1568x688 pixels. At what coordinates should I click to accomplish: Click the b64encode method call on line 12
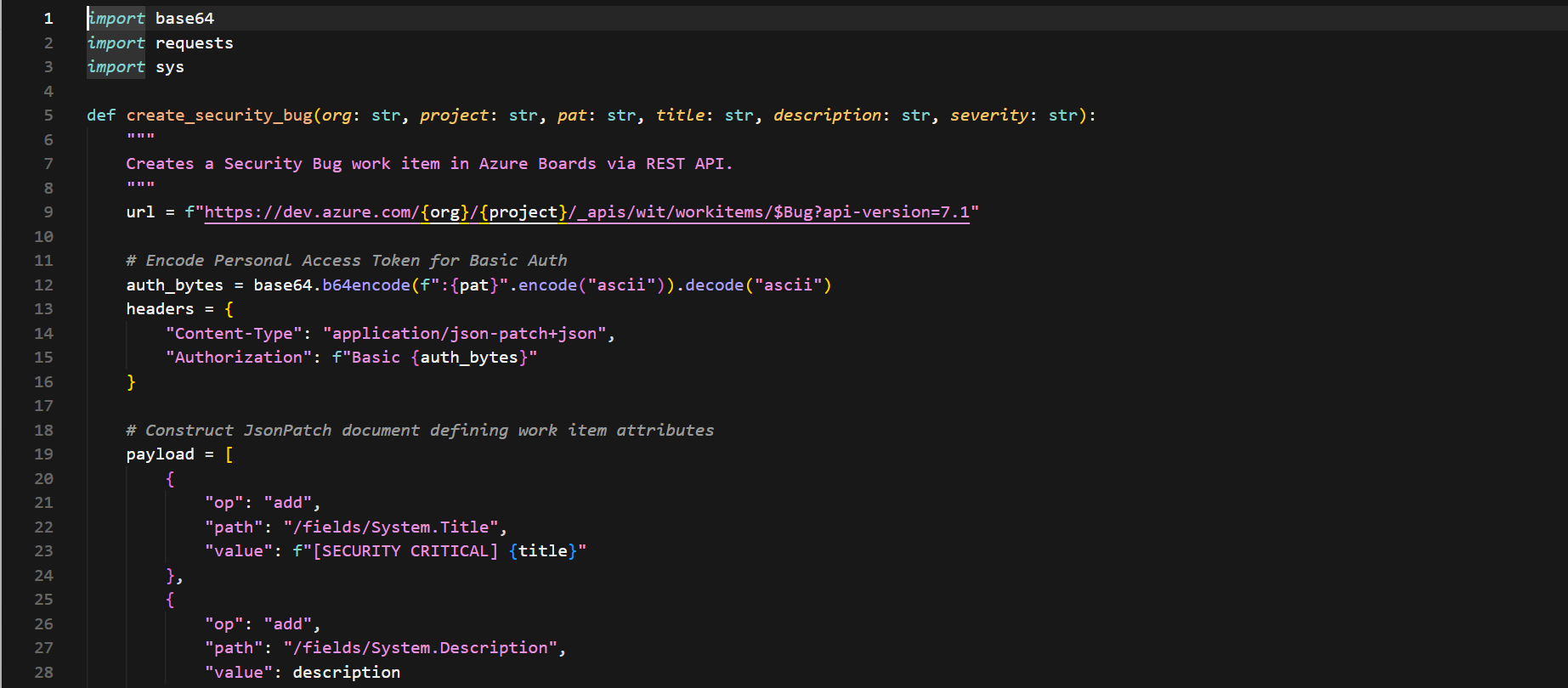[x=365, y=285]
